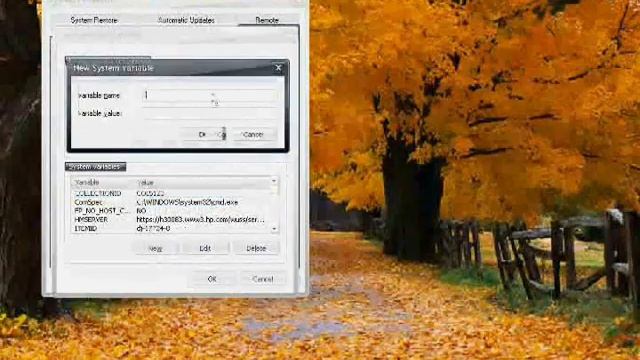This screenshot has height=360, width=640.
Task: Confirm the New System Variable dialog with OK
Action: click(x=203, y=134)
